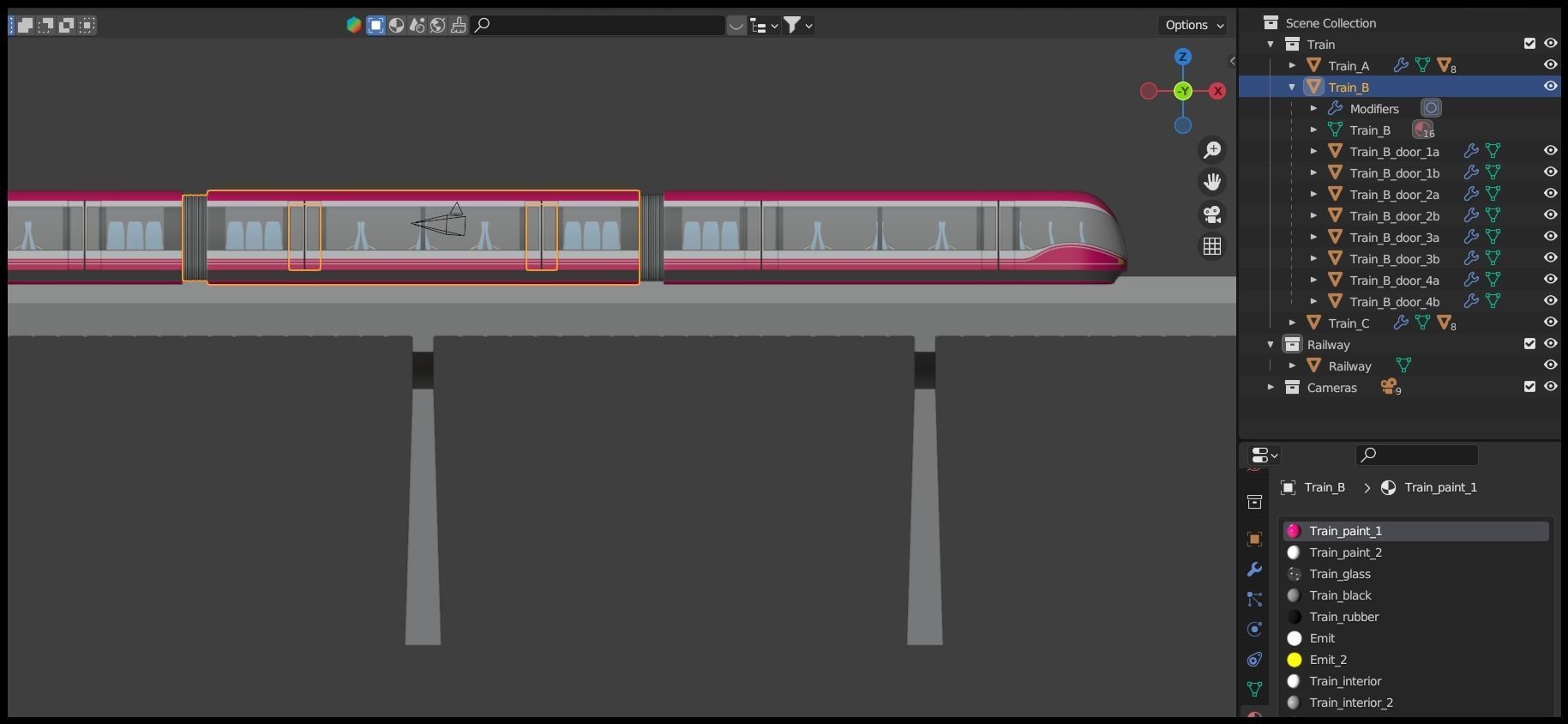1568x724 pixels.
Task: Expand the Cameras collection
Action: click(1271, 387)
